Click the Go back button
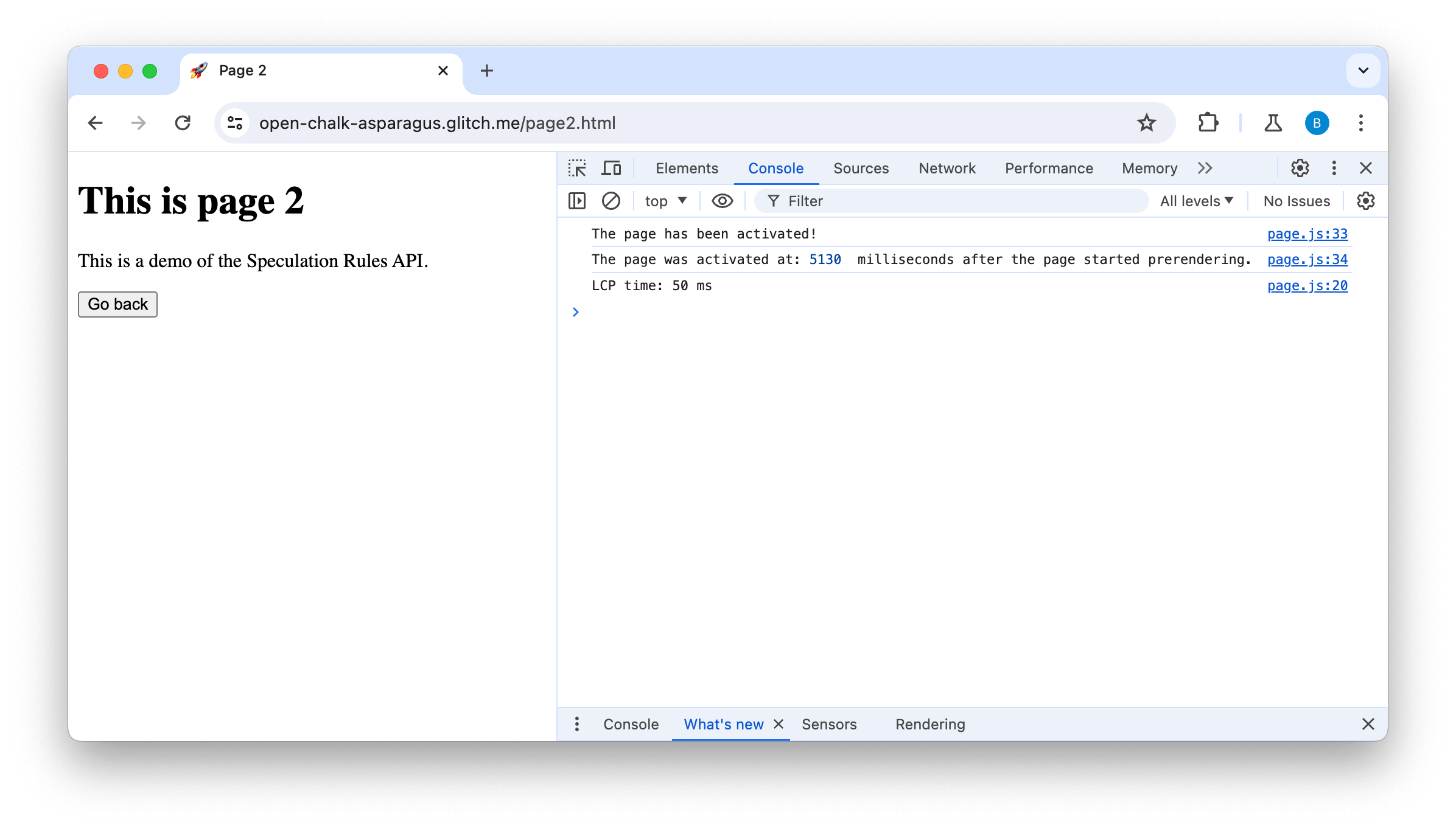This screenshot has height=831, width=1456. 117,304
